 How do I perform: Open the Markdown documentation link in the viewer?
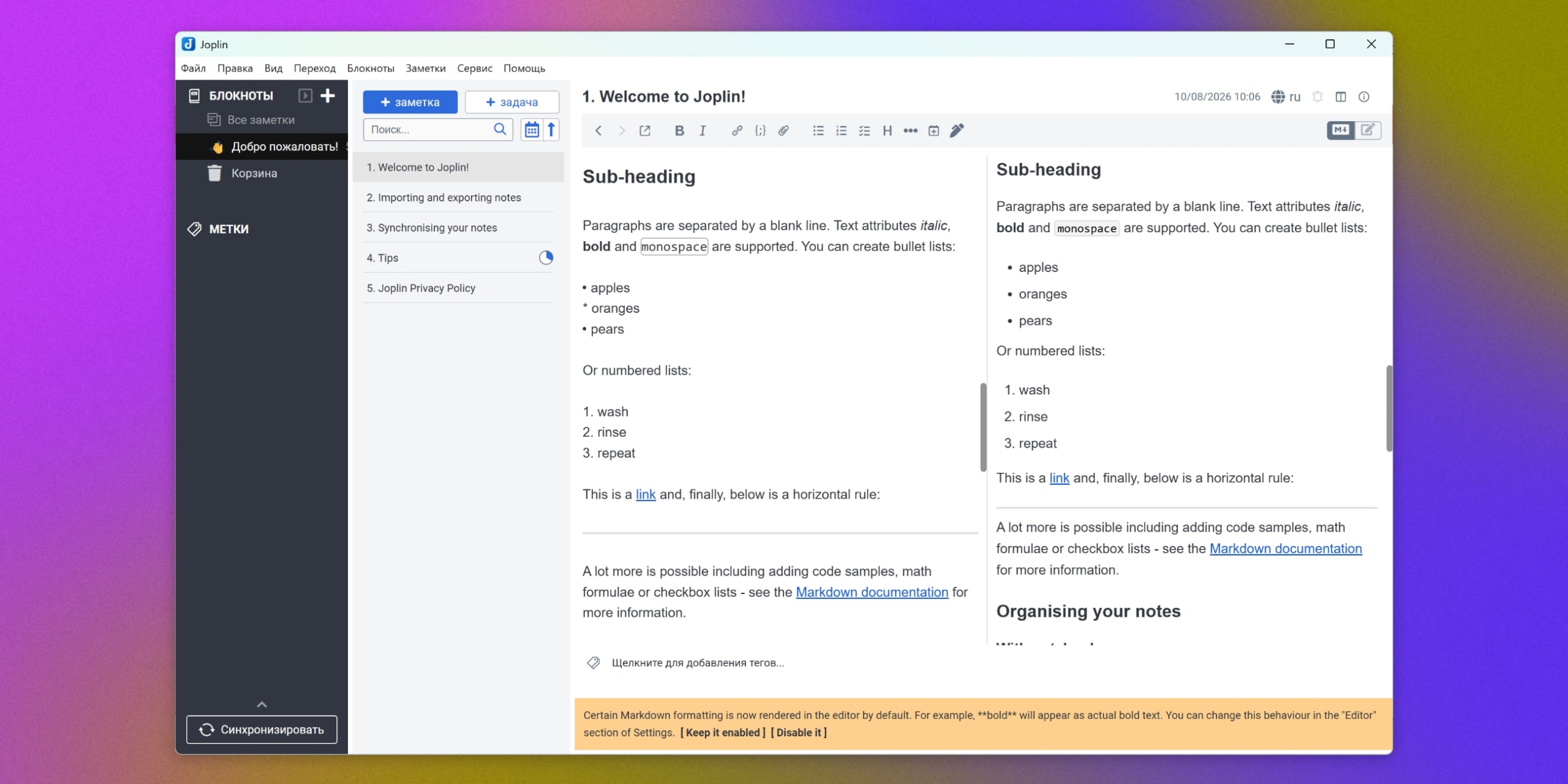[x=1286, y=549]
